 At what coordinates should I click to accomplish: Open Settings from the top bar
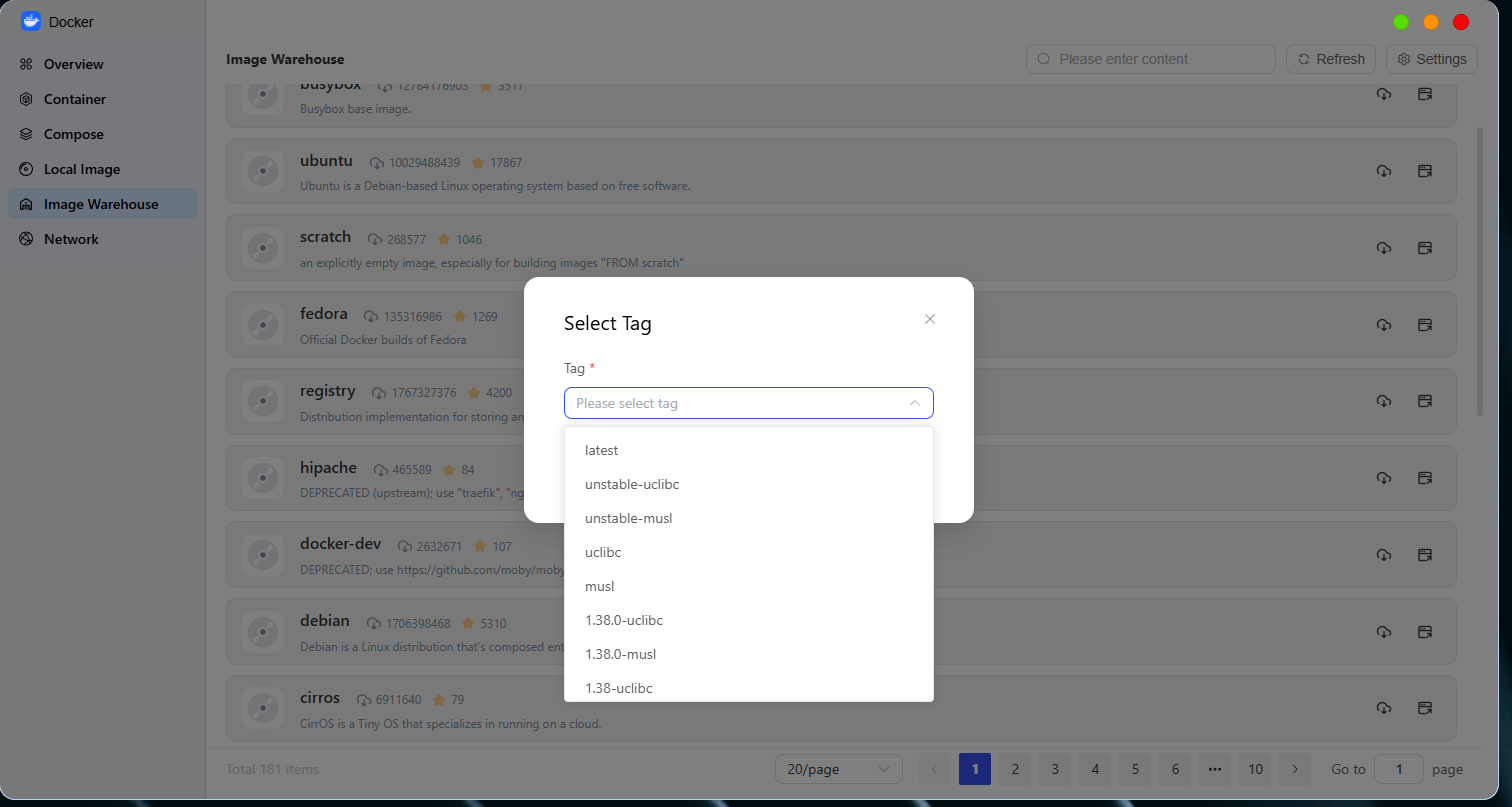[1432, 59]
